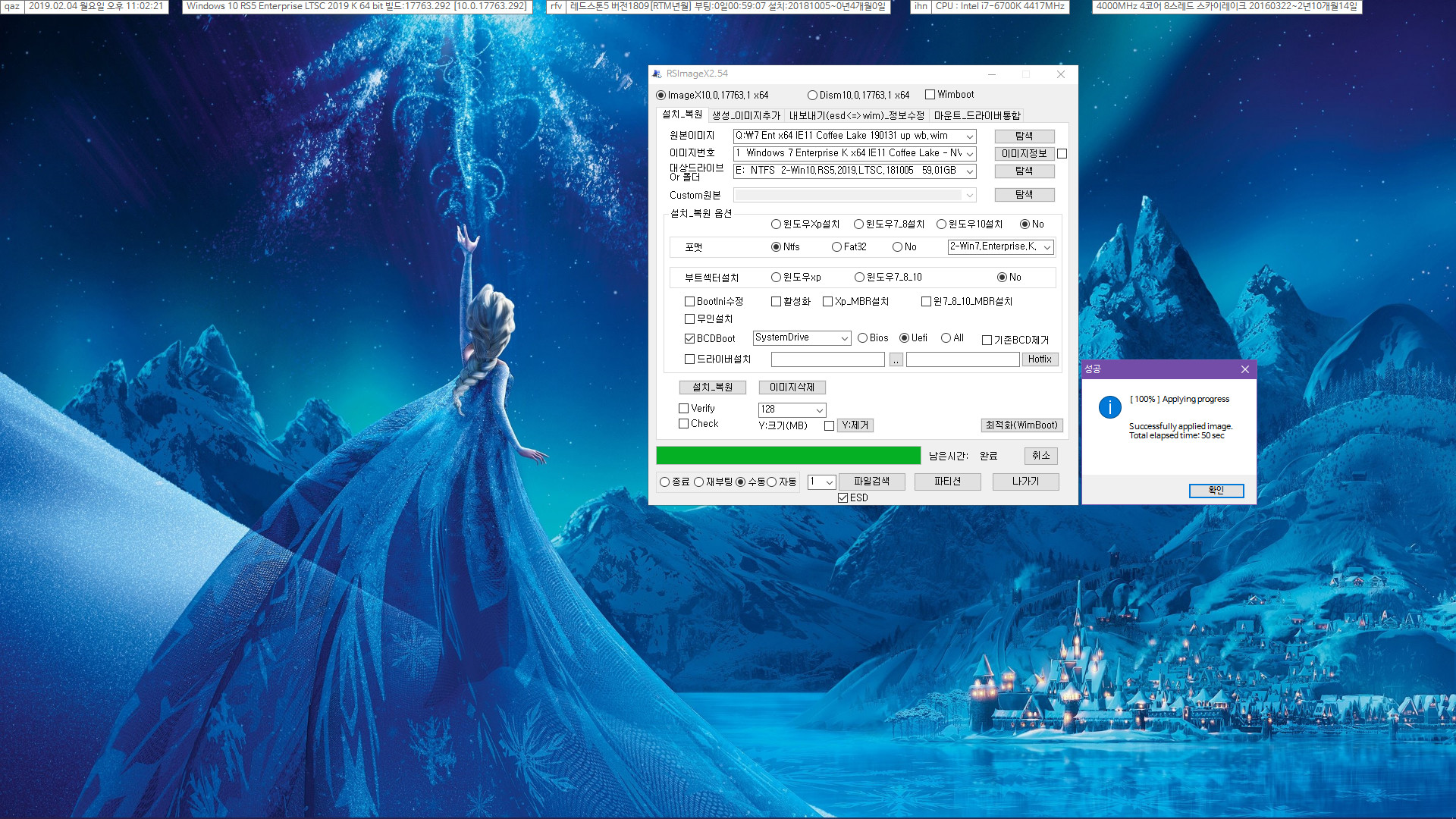Viewport: 1456px width, 819px height.
Task: Click the Y:제거 button
Action: click(855, 426)
